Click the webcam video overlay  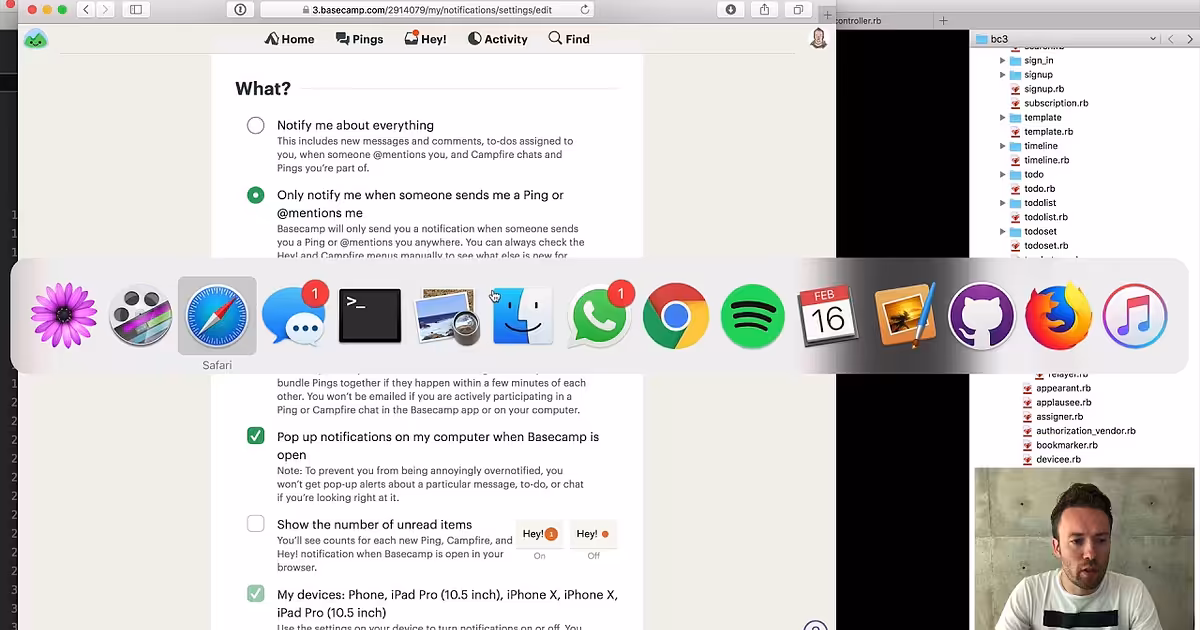pyautogui.click(x=1084, y=548)
